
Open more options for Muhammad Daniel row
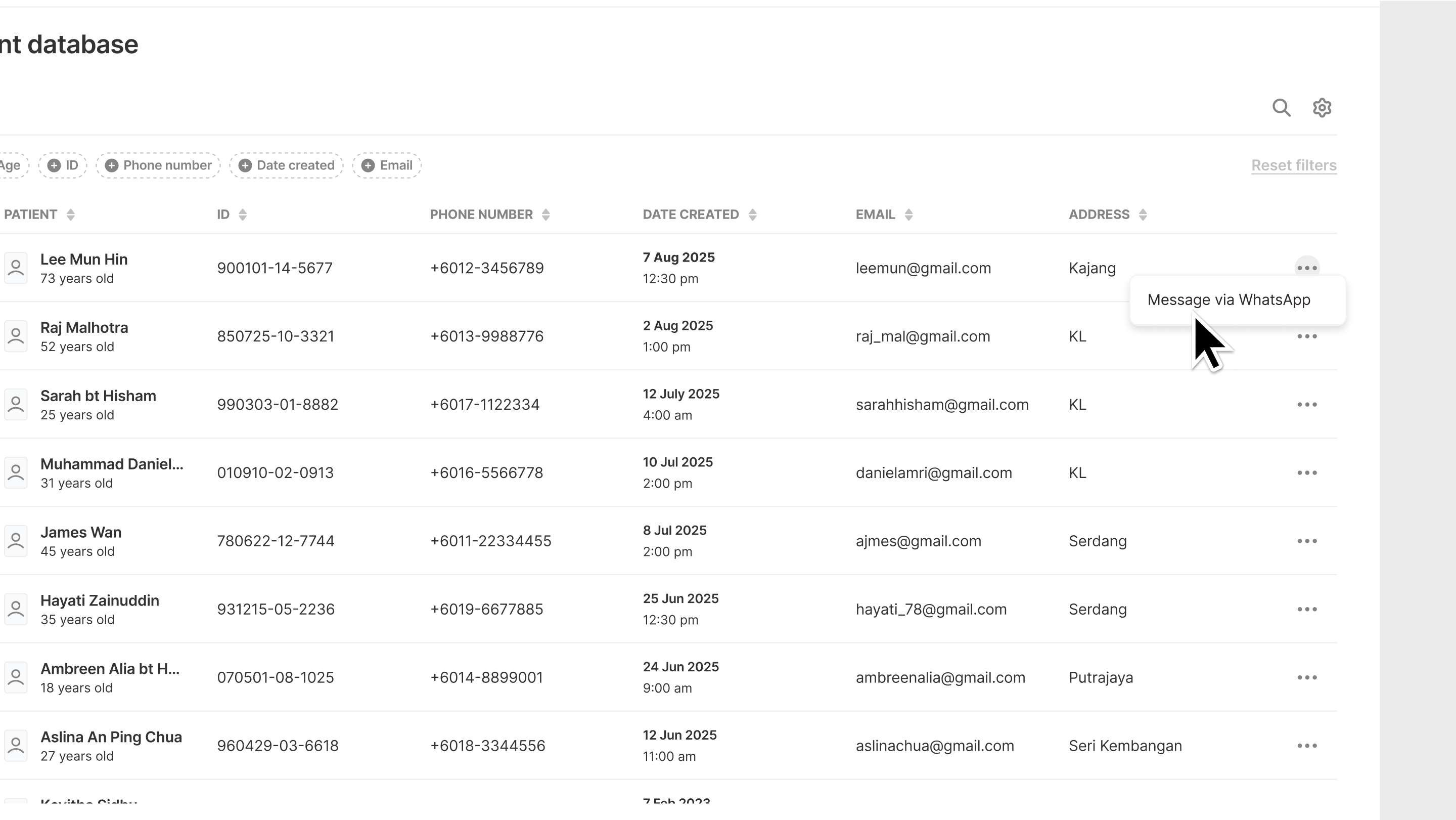coord(1307,473)
